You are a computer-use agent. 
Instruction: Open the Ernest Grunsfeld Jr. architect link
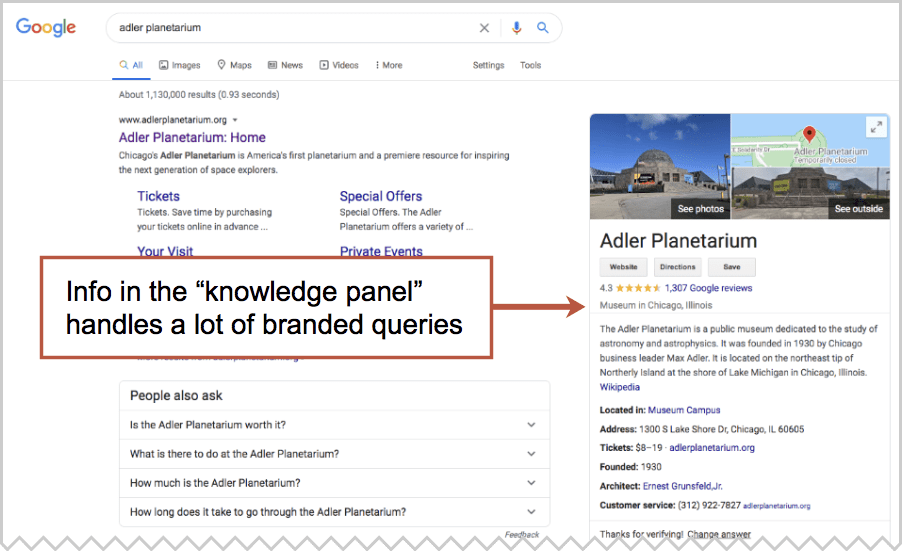click(x=682, y=486)
